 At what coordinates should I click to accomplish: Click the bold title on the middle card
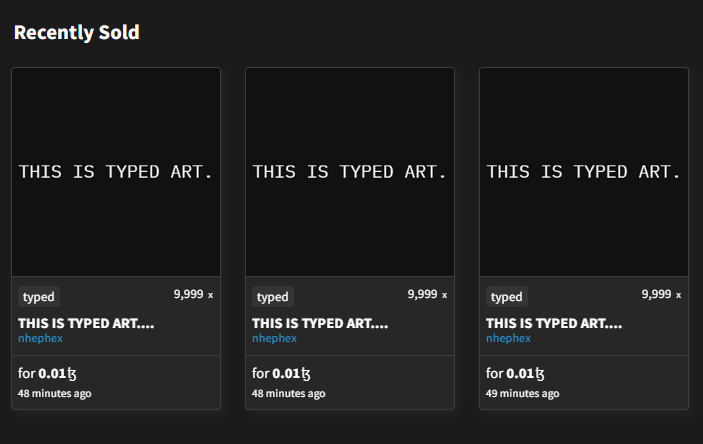pyautogui.click(x=320, y=323)
